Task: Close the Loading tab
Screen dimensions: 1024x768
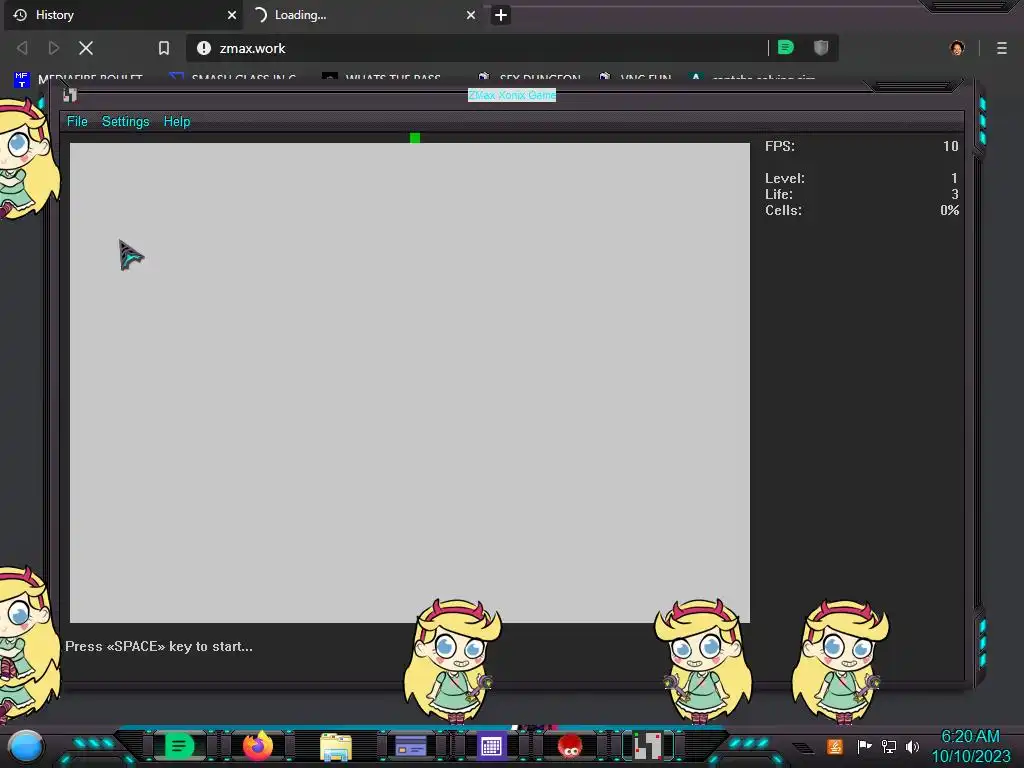Action: (x=471, y=15)
